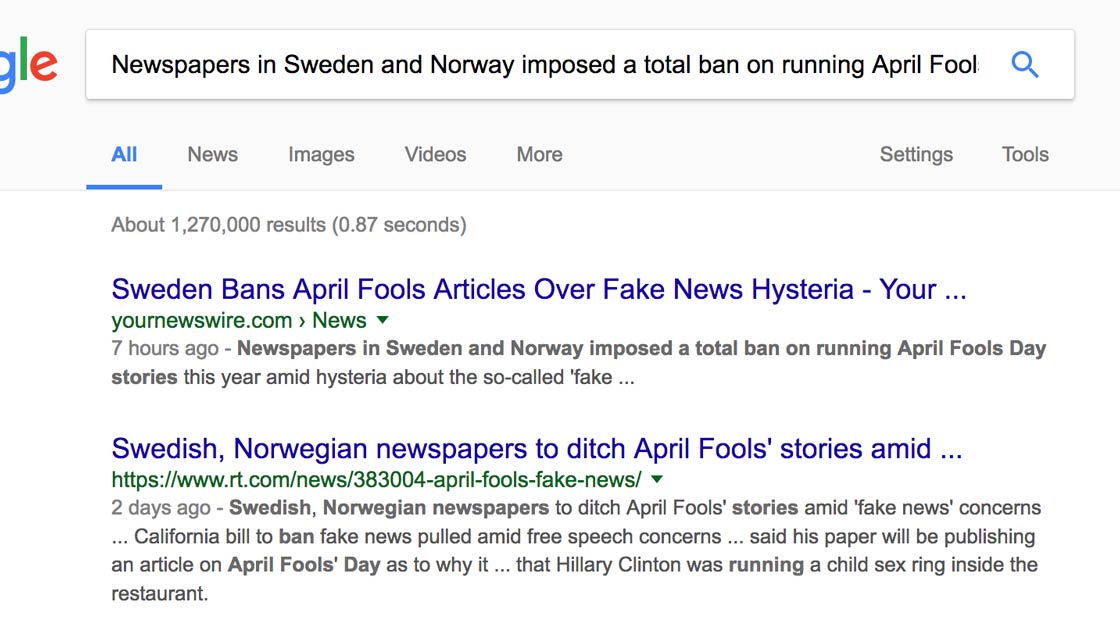Screen dimensions: 1120x636
Task: Switch to the Images tab
Action: tap(321, 154)
